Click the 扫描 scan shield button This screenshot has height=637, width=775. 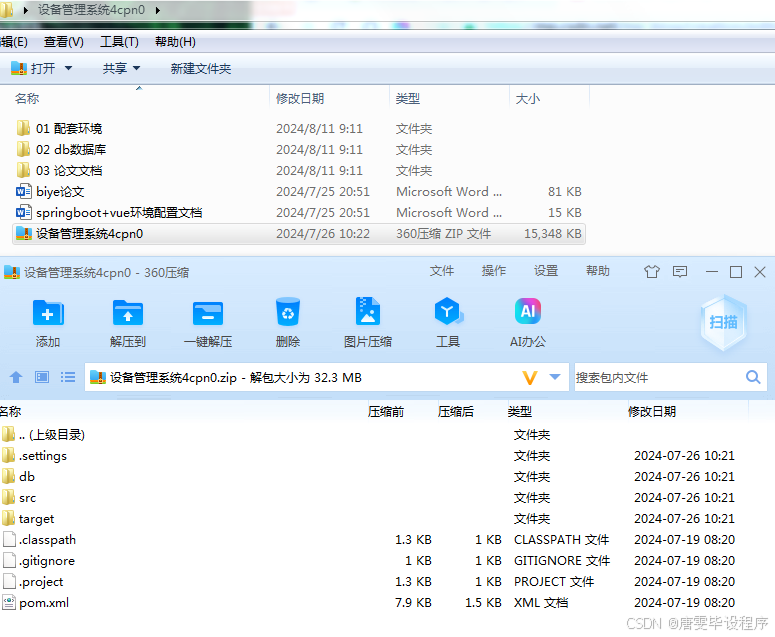click(x=724, y=323)
